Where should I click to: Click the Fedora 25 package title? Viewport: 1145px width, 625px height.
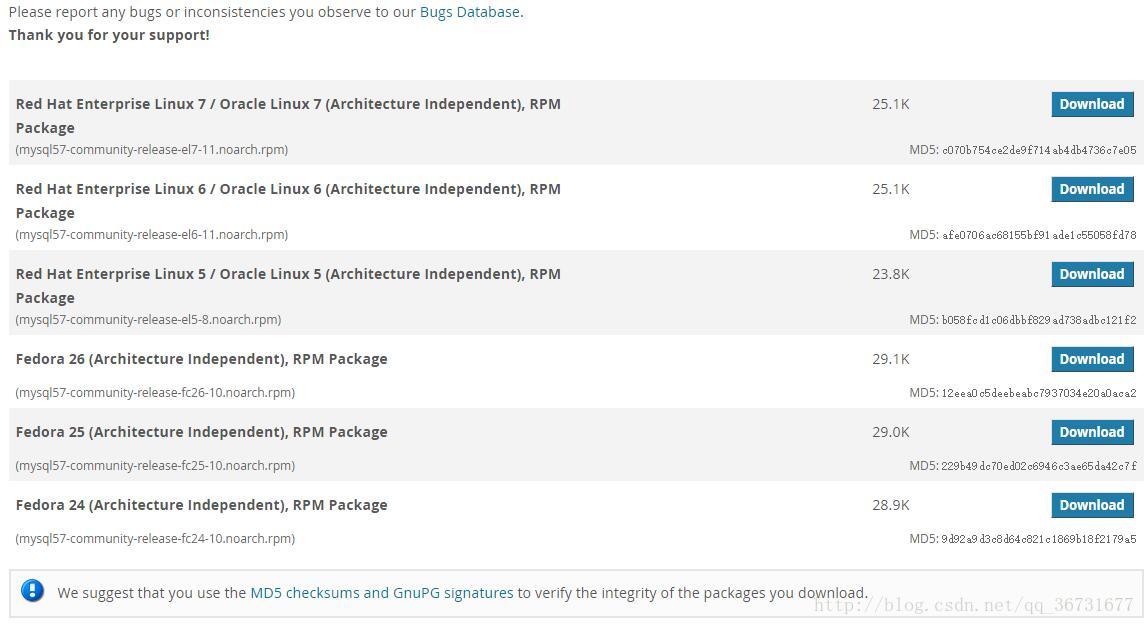click(201, 432)
